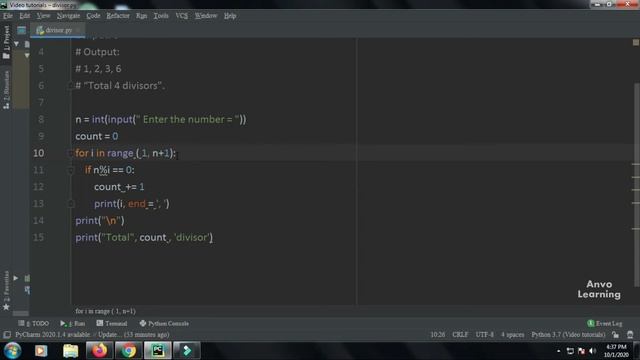Click line number 8 in gutter

pos(41,119)
